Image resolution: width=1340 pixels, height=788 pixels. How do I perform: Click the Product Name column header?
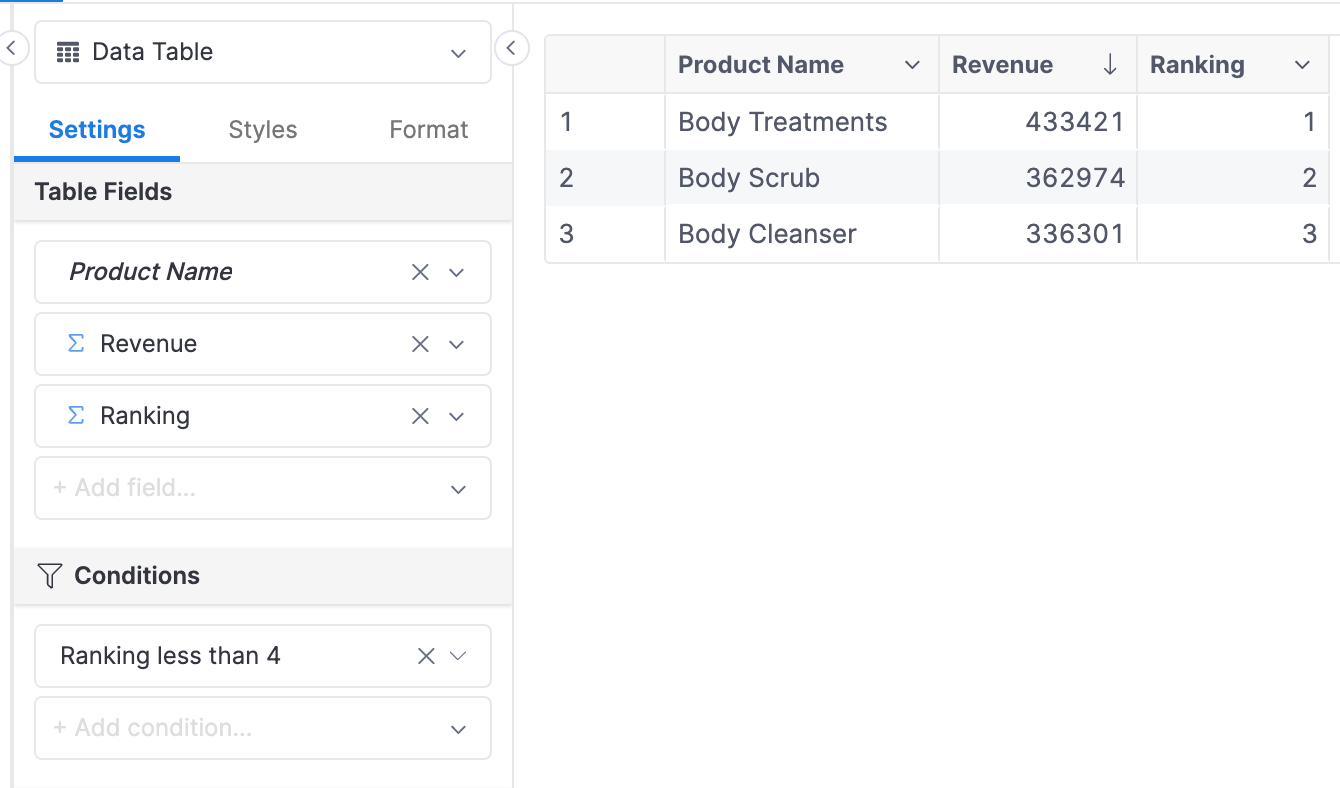click(x=802, y=65)
